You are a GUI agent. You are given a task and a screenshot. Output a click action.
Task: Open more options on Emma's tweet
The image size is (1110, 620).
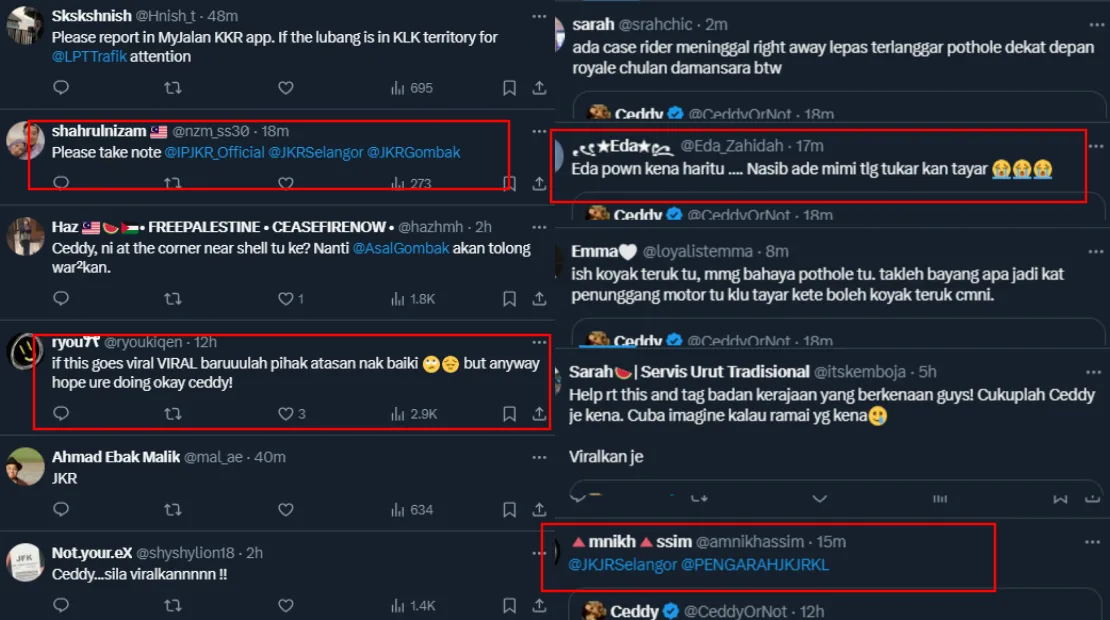[1093, 252]
